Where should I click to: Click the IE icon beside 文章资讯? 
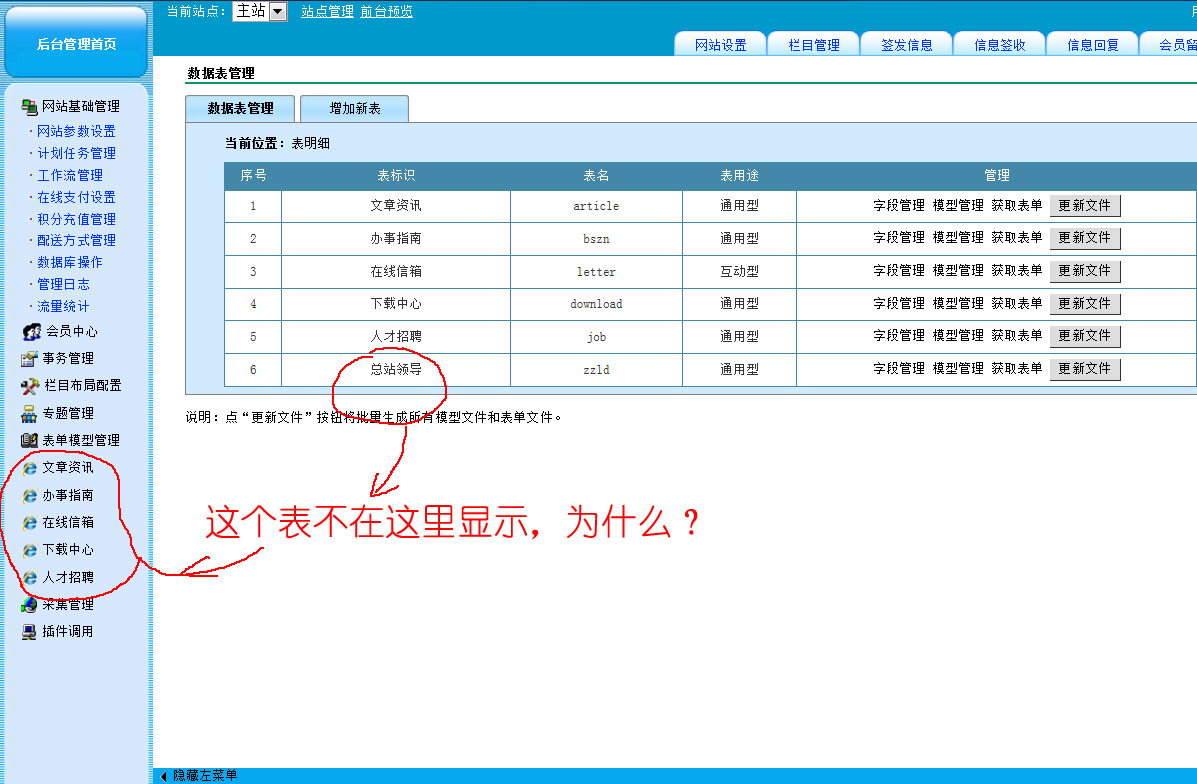click(x=29, y=468)
